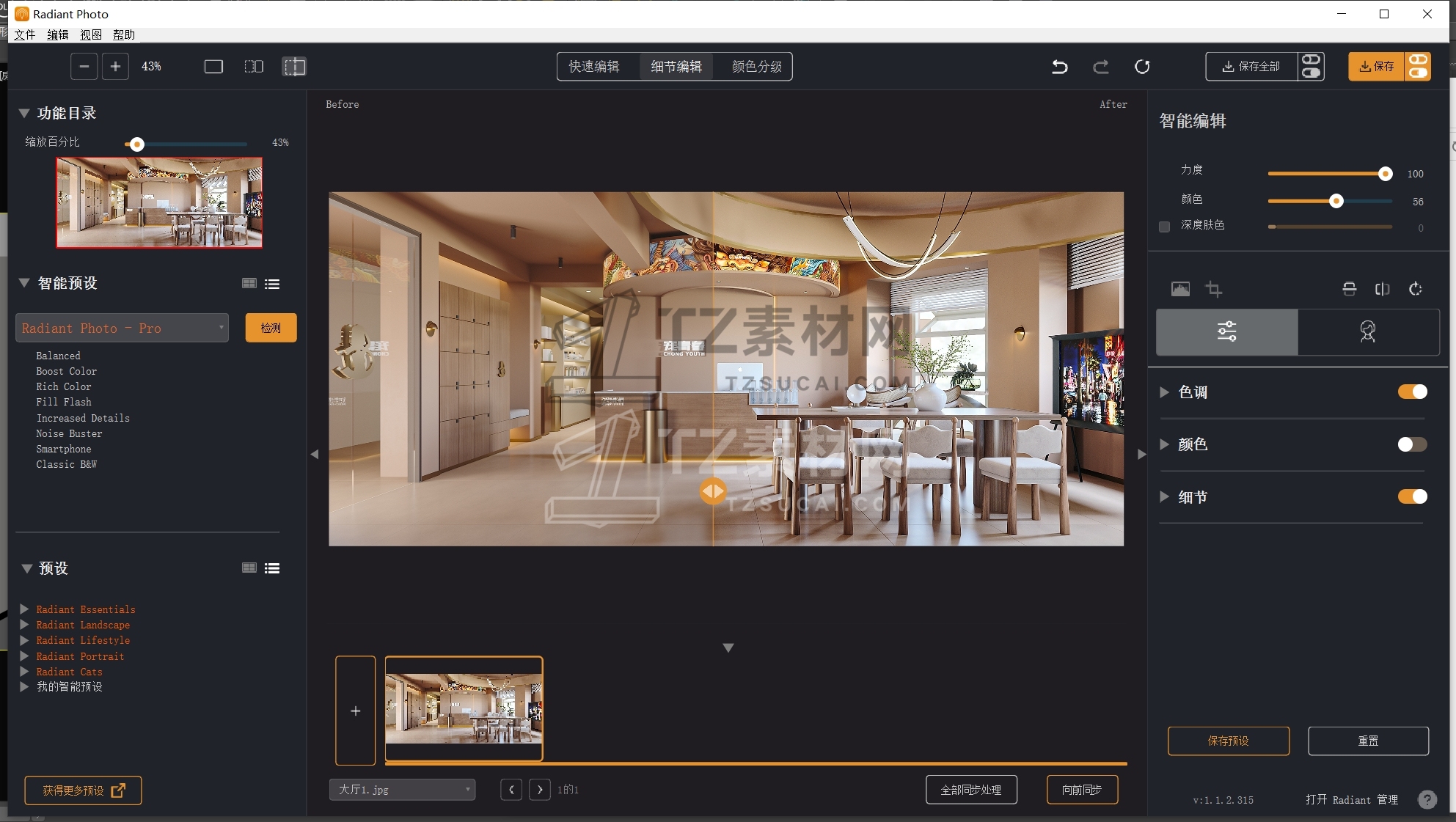This screenshot has width=1456, height=822.
Task: Open the portrait face editing tab icon
Action: pos(1367,331)
